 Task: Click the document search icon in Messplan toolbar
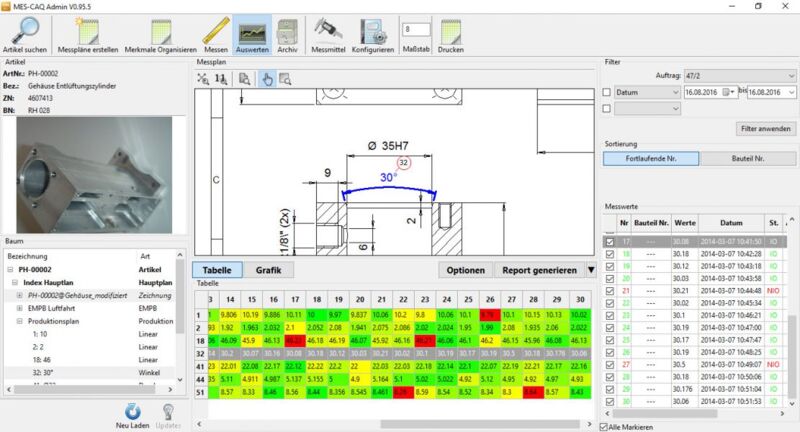(x=244, y=79)
